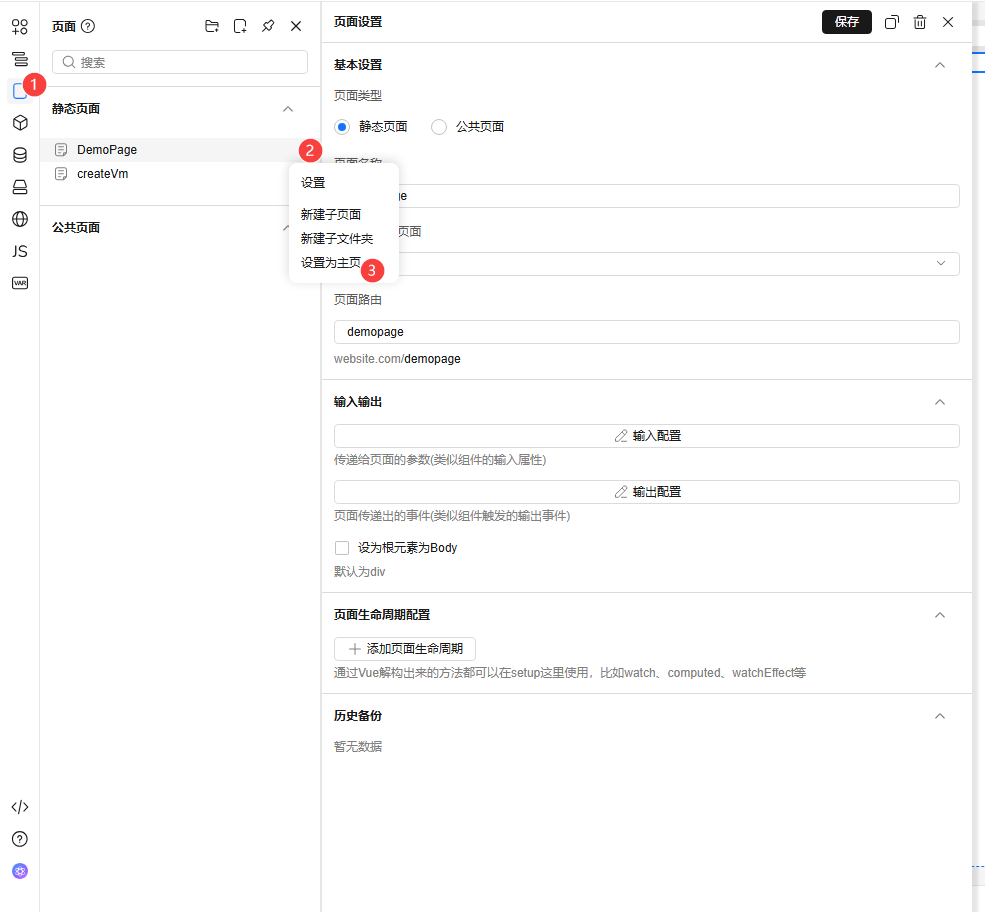The height and width of the screenshot is (912, 985).
Task: Select the 公共页面 radio button
Action: click(x=438, y=126)
